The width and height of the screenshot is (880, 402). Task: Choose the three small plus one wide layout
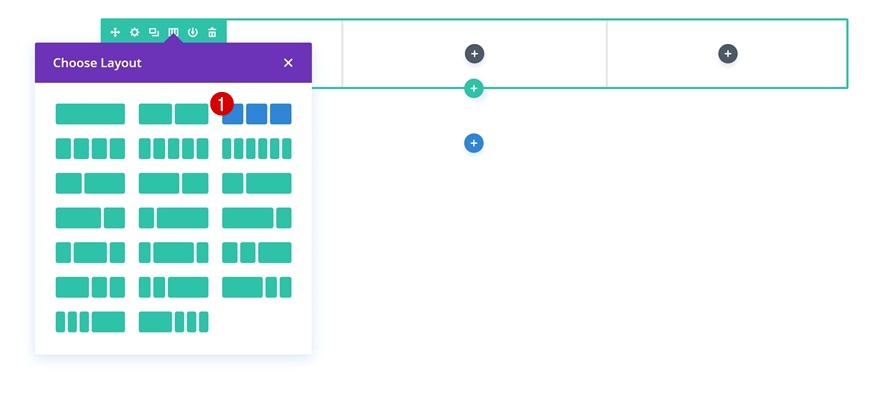(x=90, y=322)
